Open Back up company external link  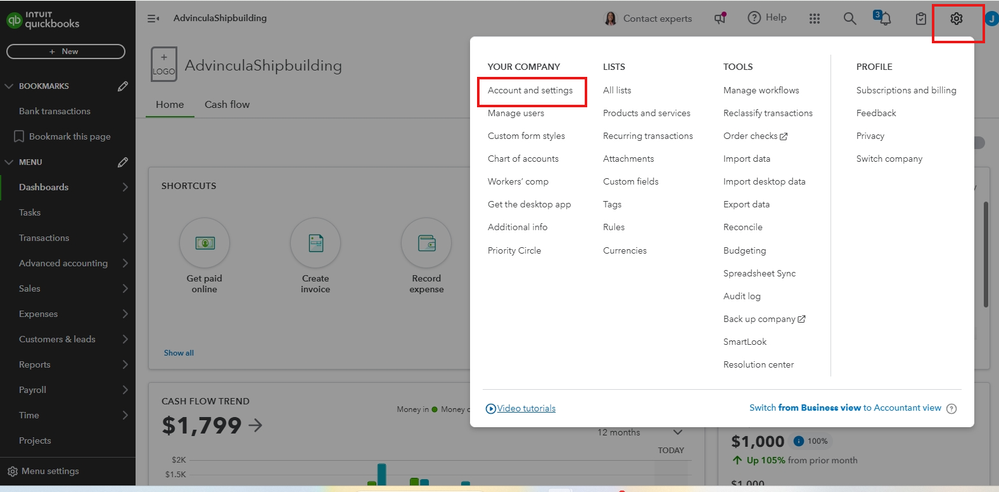(765, 319)
